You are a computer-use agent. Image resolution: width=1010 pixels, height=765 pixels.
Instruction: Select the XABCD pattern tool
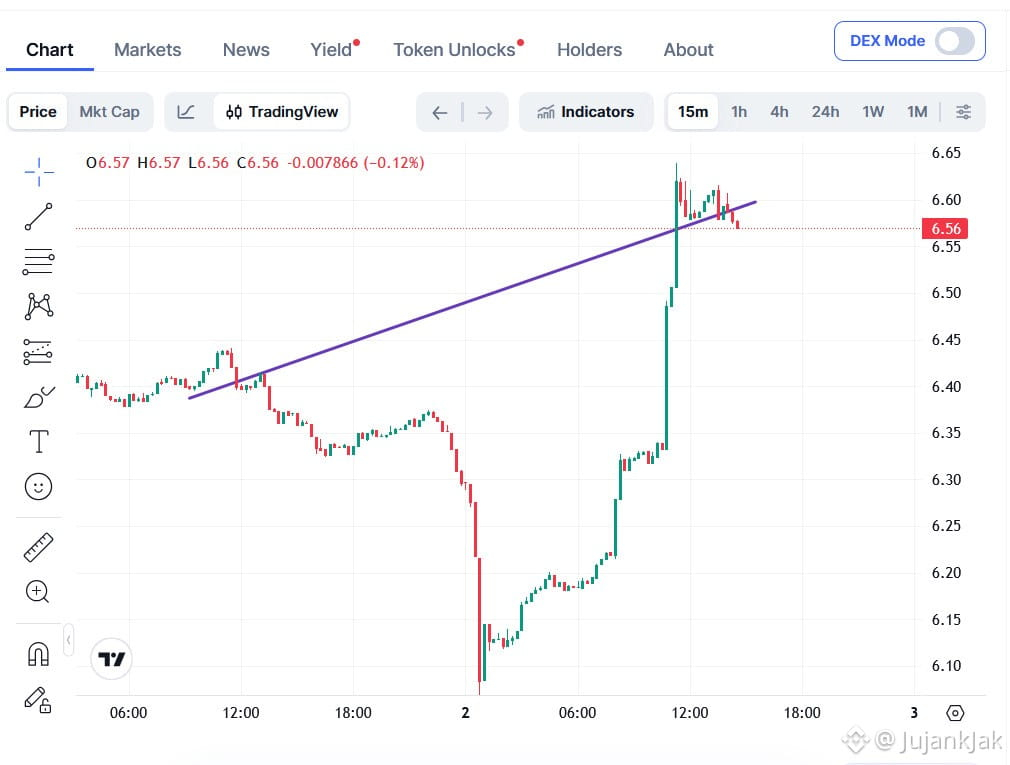[39, 307]
